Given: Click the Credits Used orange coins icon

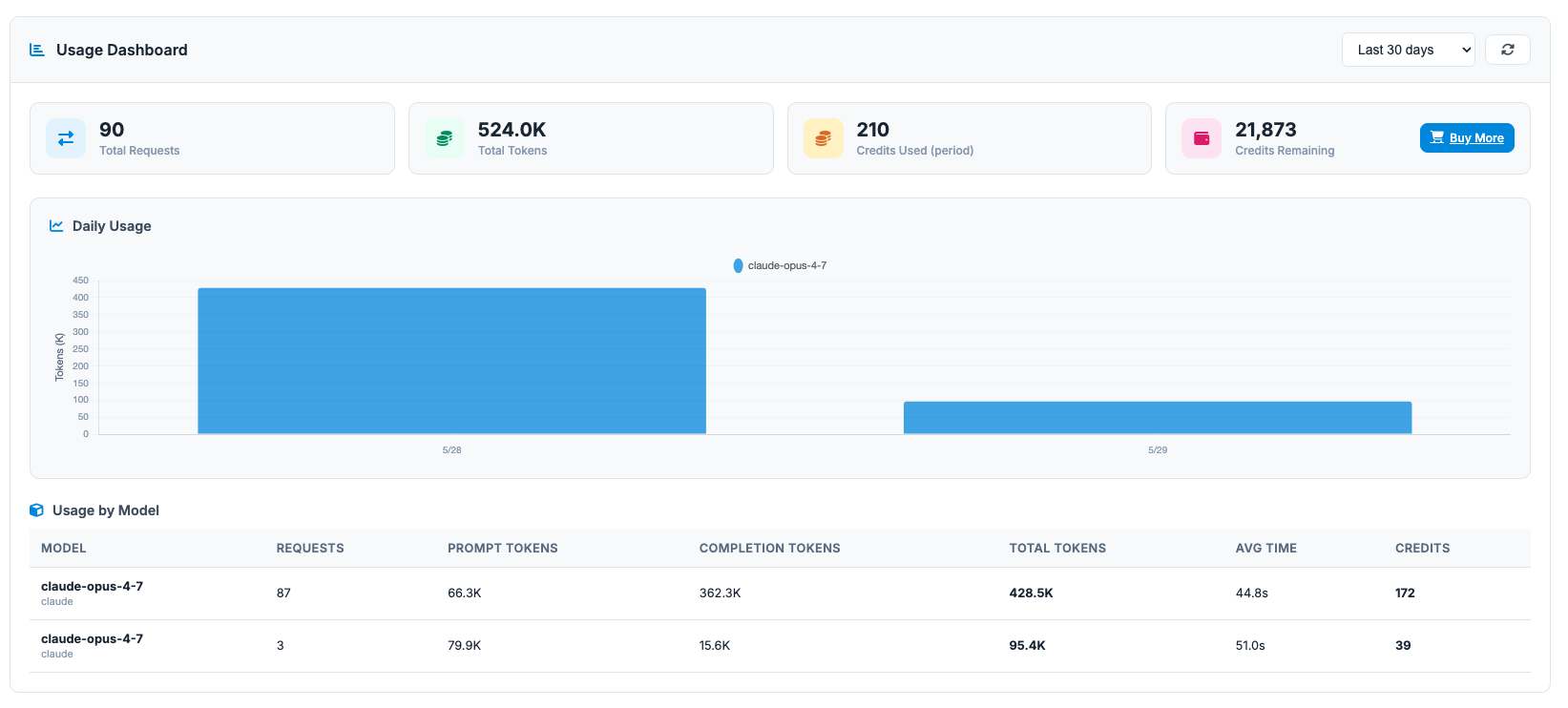Looking at the screenshot, I should [823, 138].
